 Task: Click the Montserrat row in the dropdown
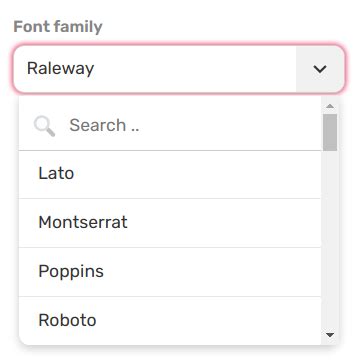coord(170,223)
